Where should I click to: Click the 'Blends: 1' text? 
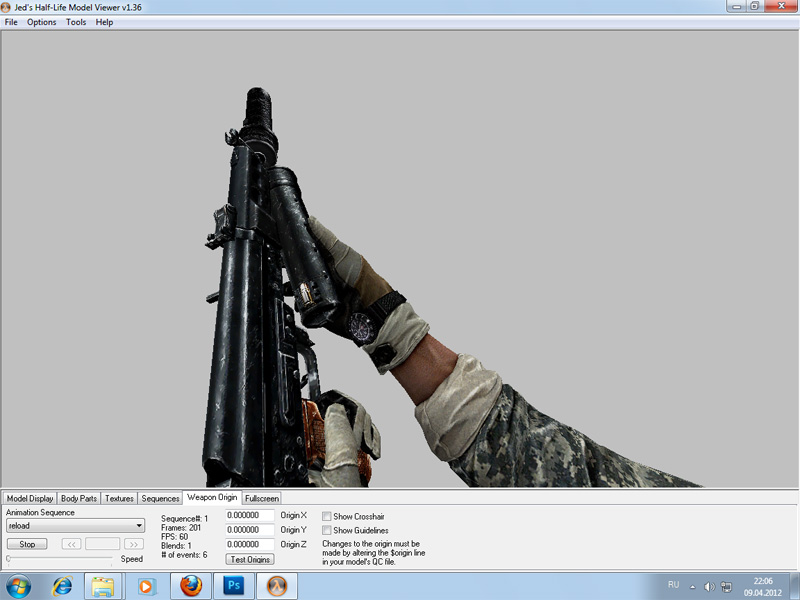[177, 545]
